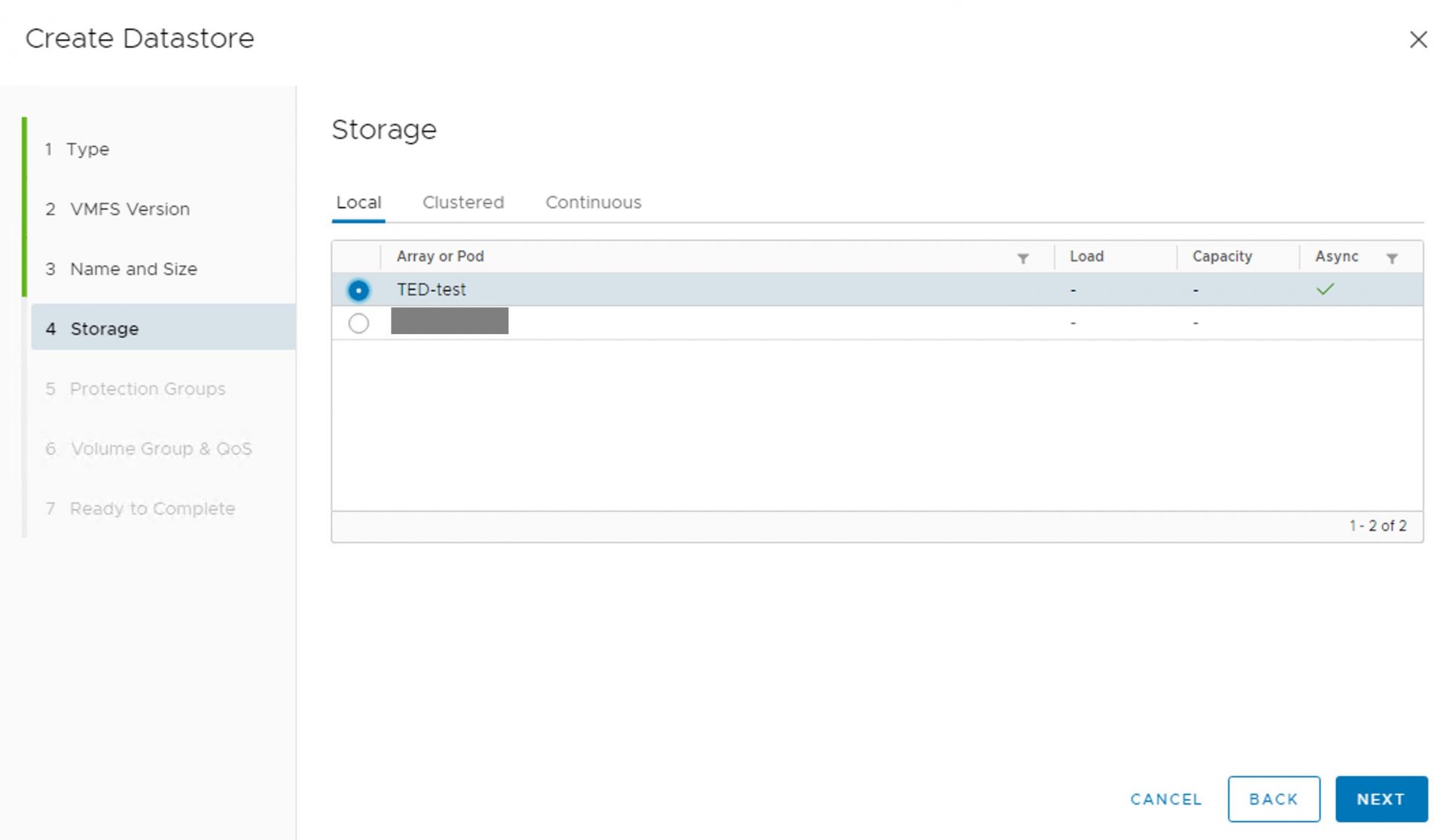
Task: Select the TED-test radio button
Action: click(x=358, y=290)
